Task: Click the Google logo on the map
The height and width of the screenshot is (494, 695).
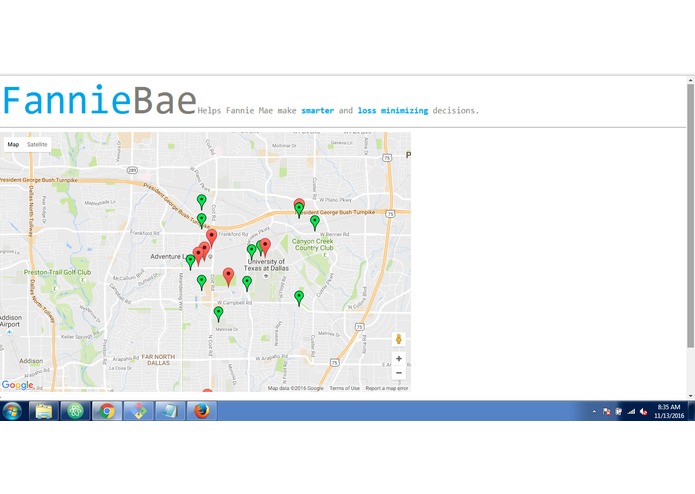Action: tap(17, 385)
